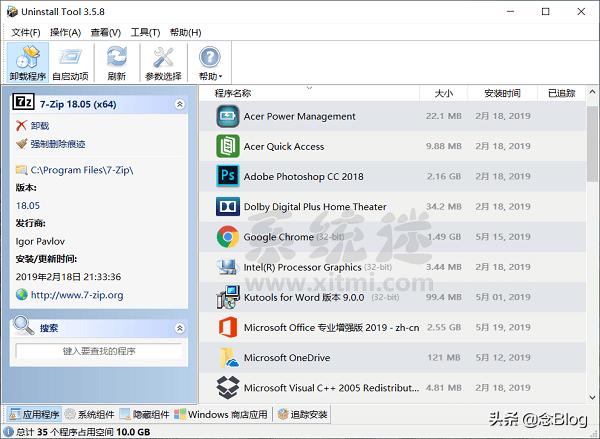This screenshot has width=600, height=439.
Task: Click the info icon in the status bar
Action: (9, 432)
